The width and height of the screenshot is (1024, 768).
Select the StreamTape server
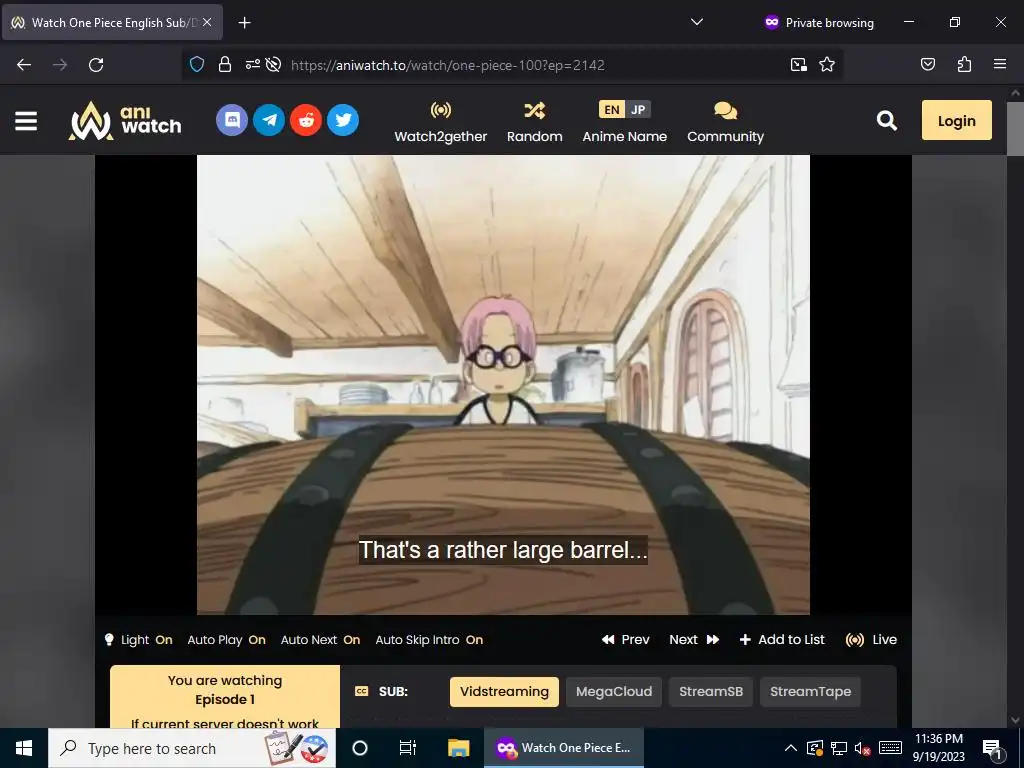tap(810, 692)
